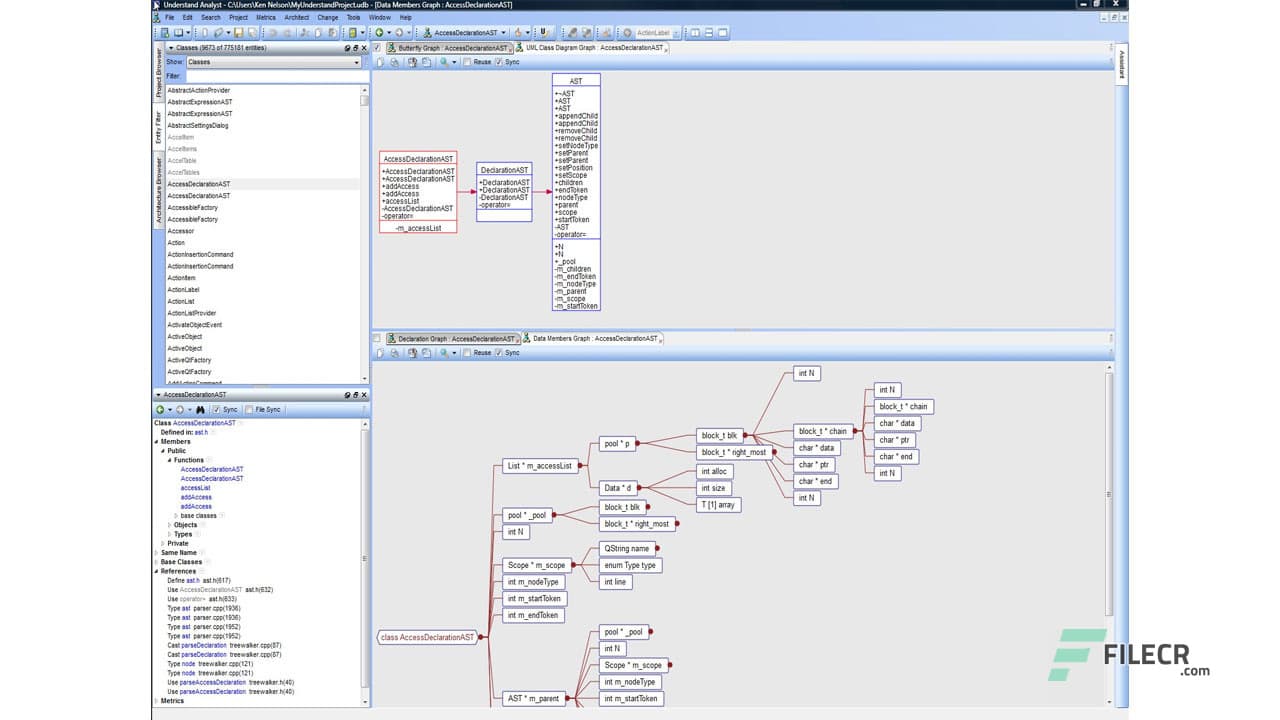Disable Sync in the Data Members Graph toolbar
Image resolution: width=1280 pixels, height=720 pixels.
click(498, 352)
